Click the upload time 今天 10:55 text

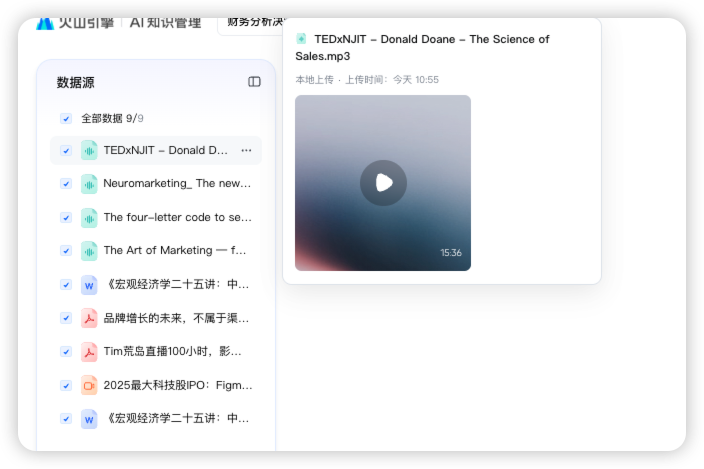click(x=416, y=80)
